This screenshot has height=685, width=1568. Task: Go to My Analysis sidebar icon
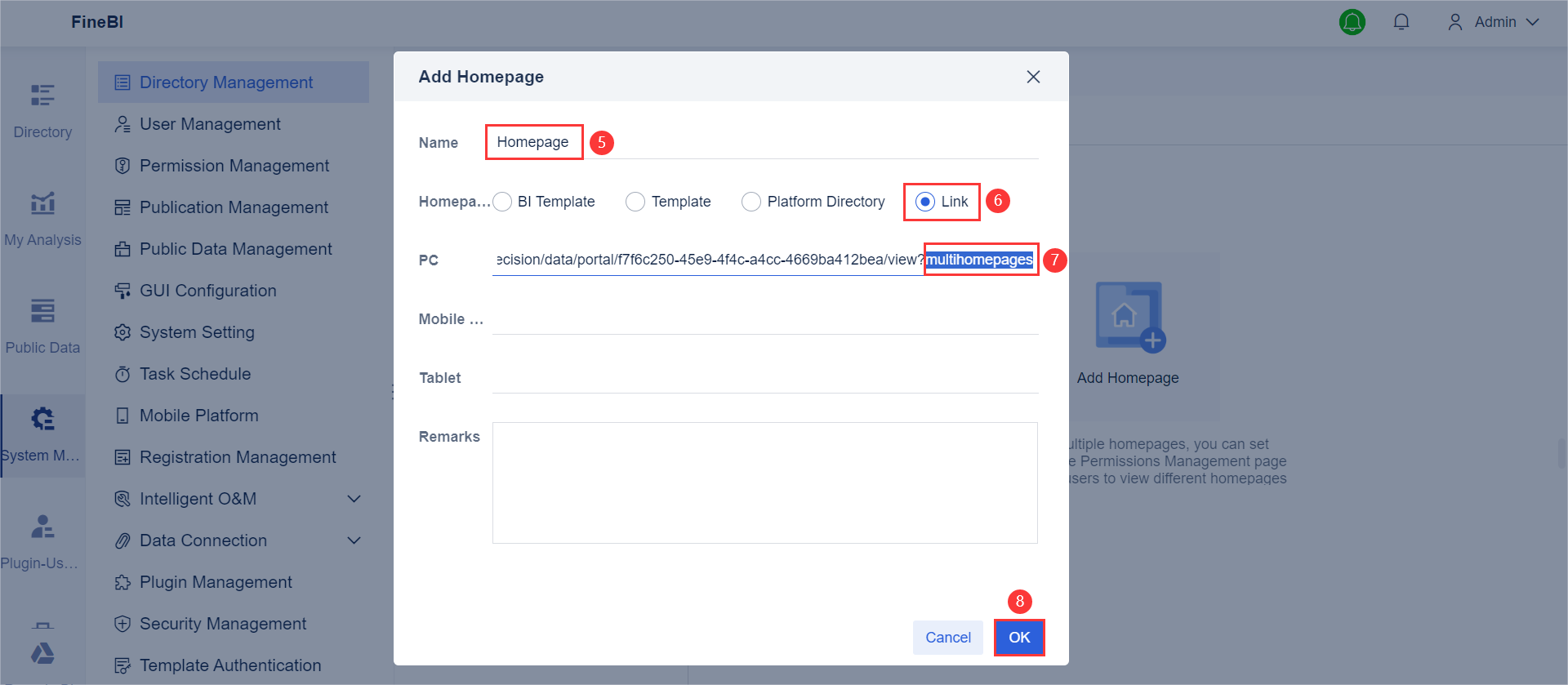pos(42,203)
